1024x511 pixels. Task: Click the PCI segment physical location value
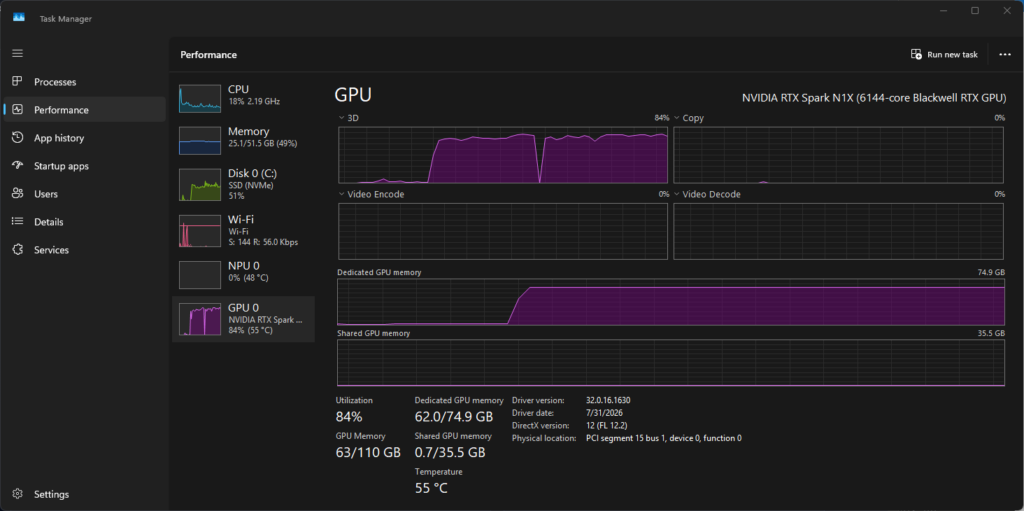coord(664,438)
